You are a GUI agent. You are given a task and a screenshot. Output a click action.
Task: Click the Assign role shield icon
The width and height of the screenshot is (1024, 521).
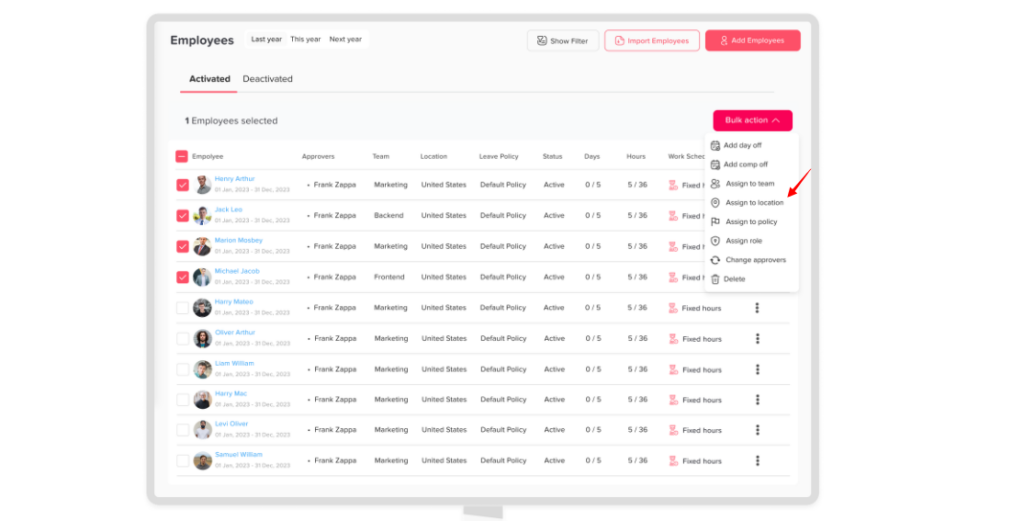tap(715, 241)
